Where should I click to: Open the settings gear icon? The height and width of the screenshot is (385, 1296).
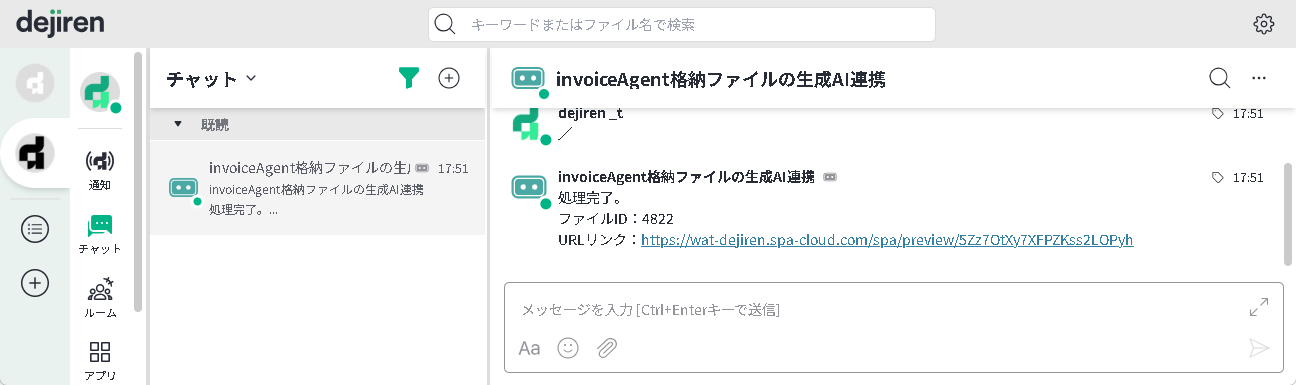1264,24
